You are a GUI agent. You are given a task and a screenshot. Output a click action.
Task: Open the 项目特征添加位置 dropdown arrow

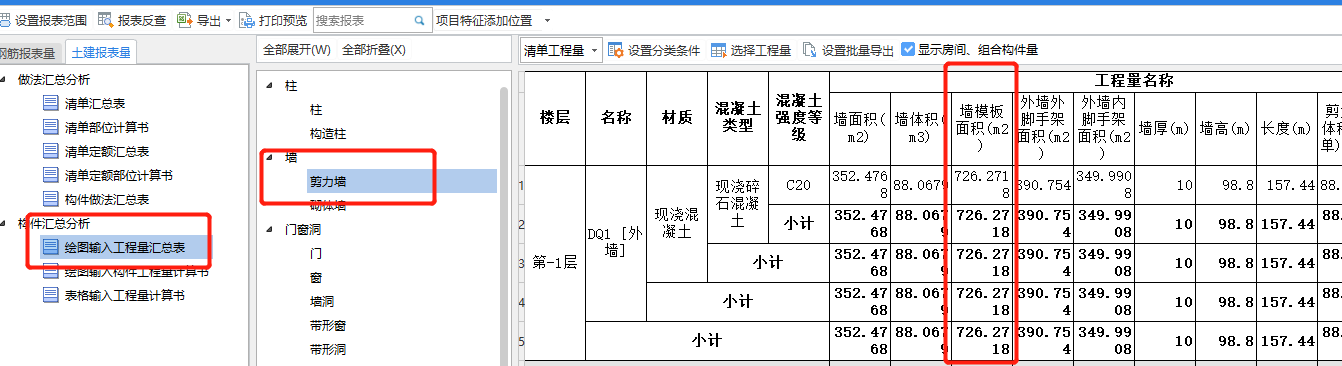coord(547,20)
